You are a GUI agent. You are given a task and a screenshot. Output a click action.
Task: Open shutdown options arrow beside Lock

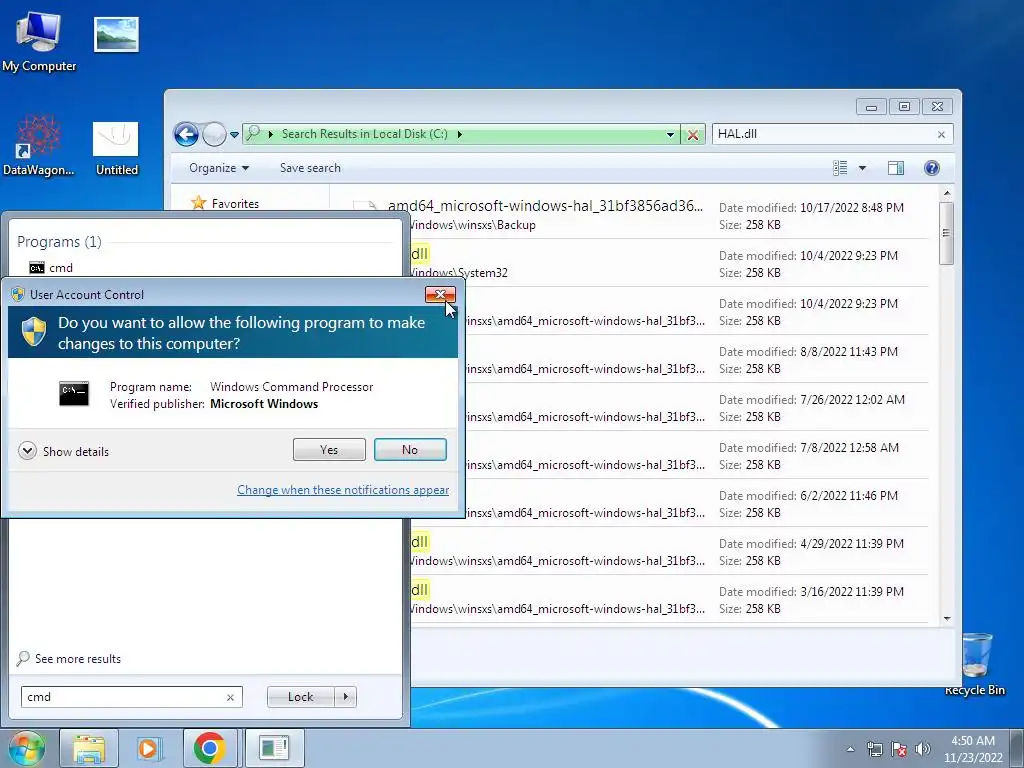coord(345,697)
